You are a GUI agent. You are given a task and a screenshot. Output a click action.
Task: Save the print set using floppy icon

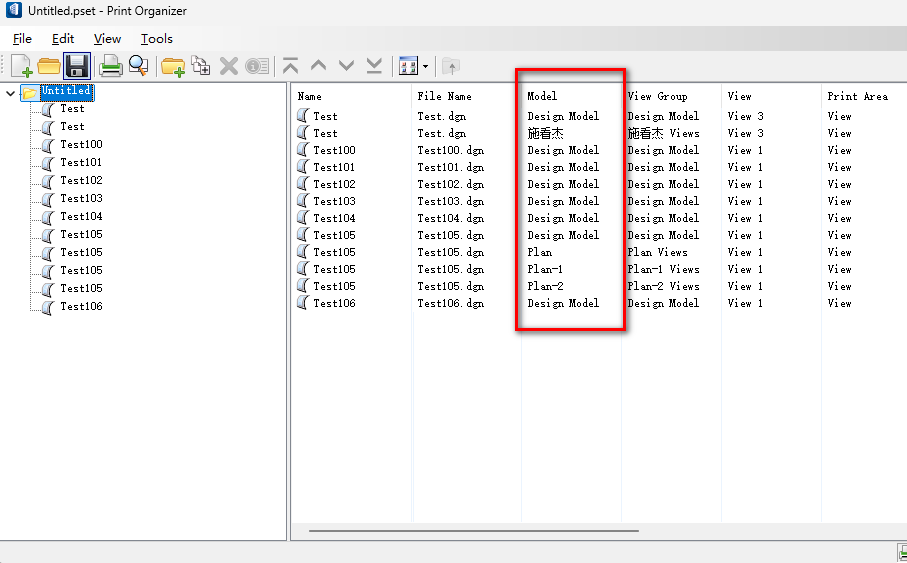tap(77, 66)
